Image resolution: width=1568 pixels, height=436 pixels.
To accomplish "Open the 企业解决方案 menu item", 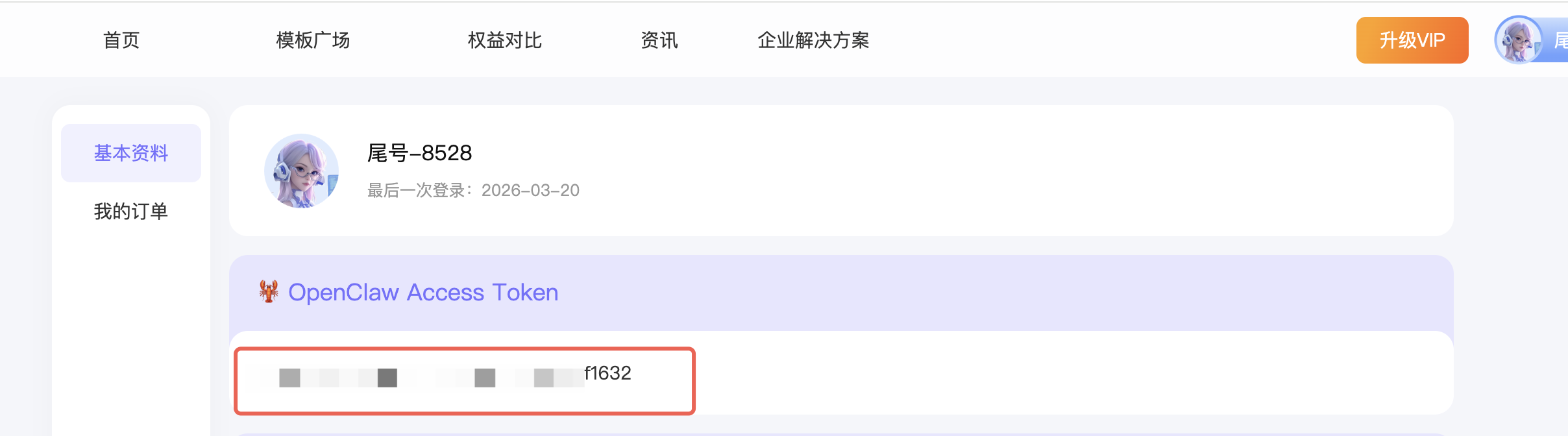I will point(813,40).
